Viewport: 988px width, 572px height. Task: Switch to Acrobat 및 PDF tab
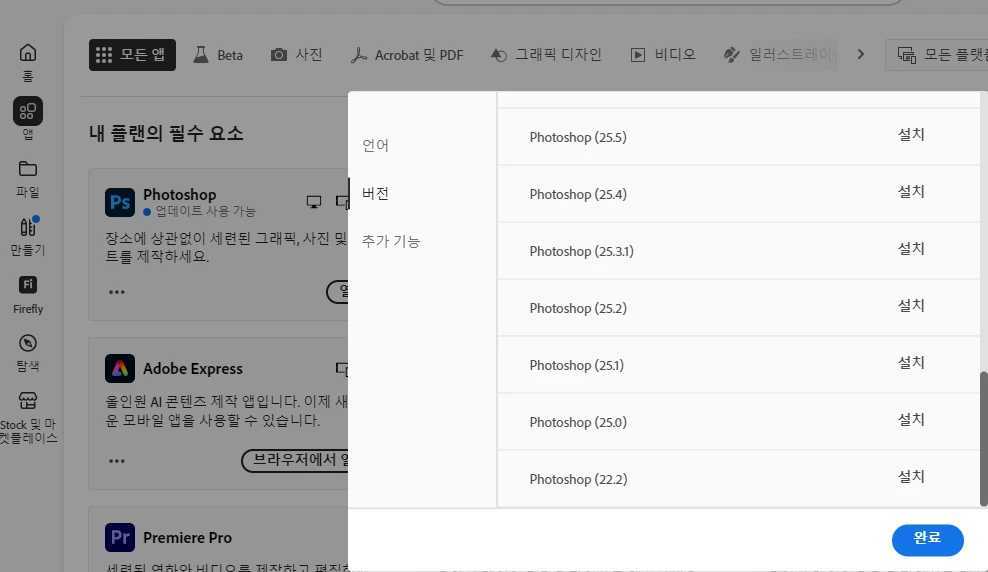coord(407,55)
